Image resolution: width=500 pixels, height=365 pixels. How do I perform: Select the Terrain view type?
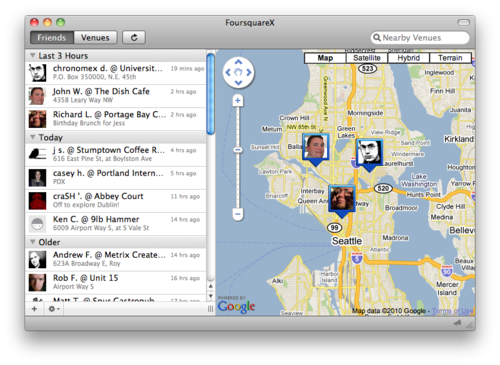click(450, 58)
